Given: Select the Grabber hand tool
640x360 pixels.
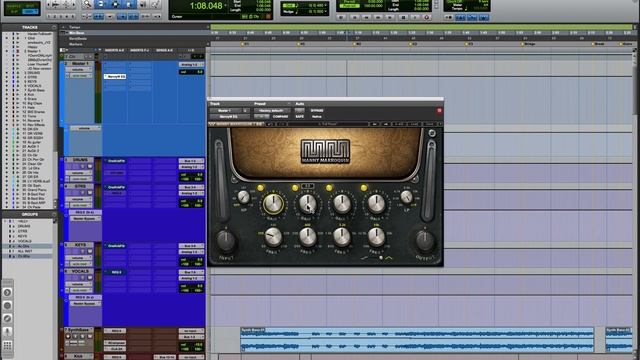Looking at the screenshot, I should point(129,4).
